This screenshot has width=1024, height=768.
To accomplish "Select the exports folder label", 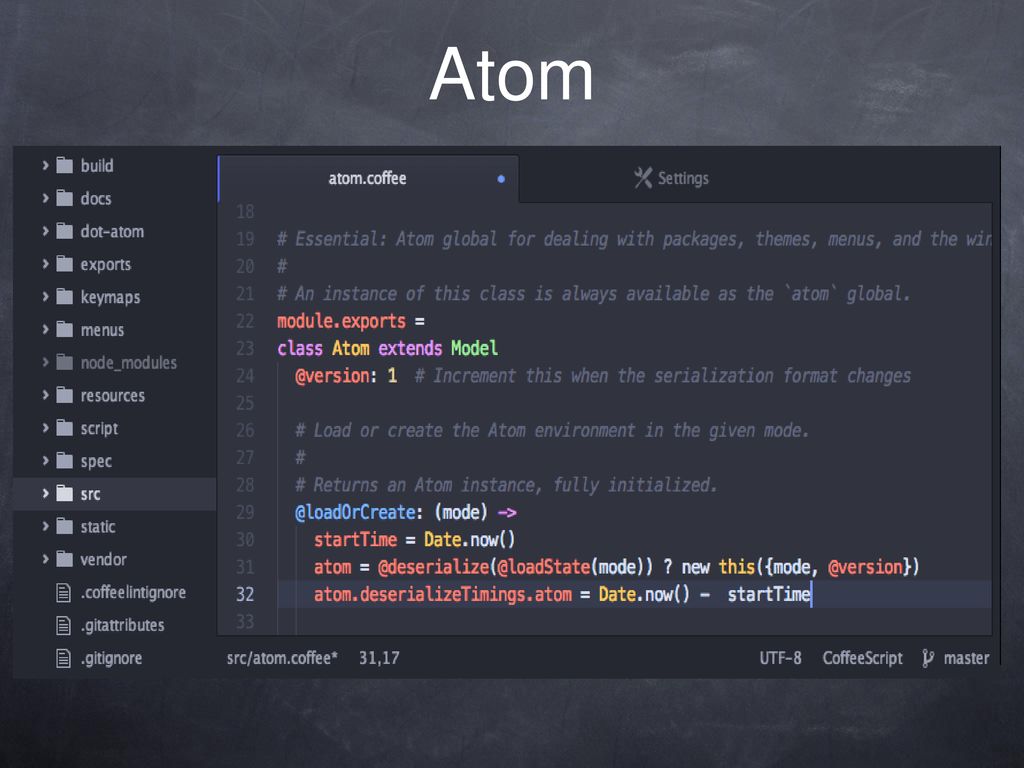I will pyautogui.click(x=105, y=264).
